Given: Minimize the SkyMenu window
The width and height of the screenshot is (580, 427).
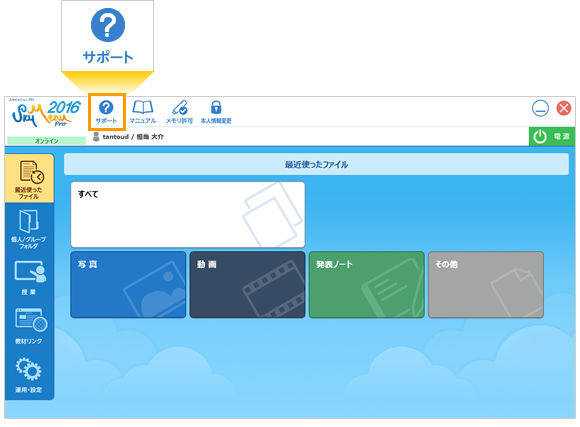Looking at the screenshot, I should 540,109.
